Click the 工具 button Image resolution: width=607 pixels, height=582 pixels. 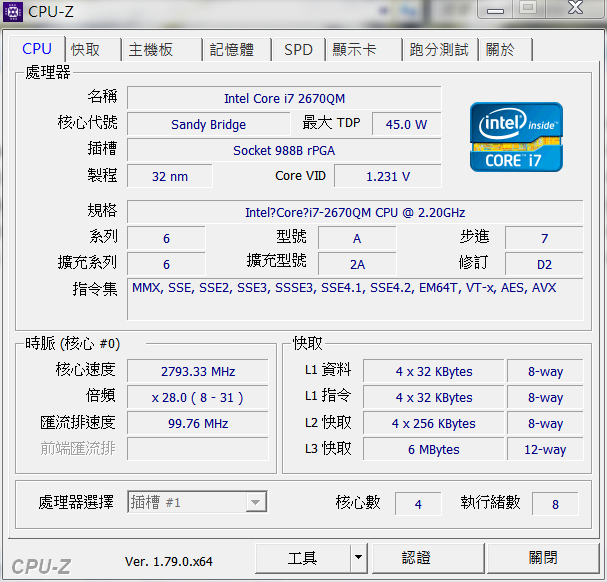(x=303, y=558)
